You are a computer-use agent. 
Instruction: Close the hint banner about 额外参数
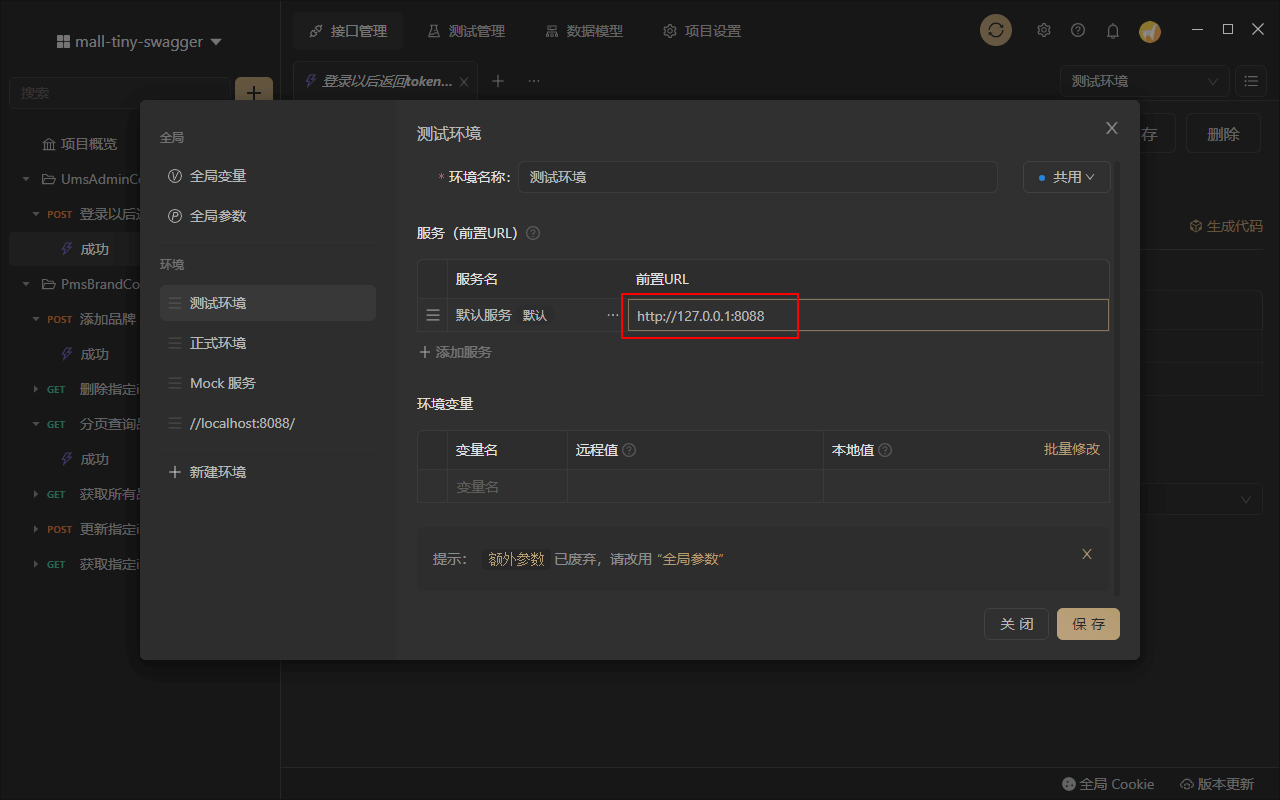(x=1087, y=554)
